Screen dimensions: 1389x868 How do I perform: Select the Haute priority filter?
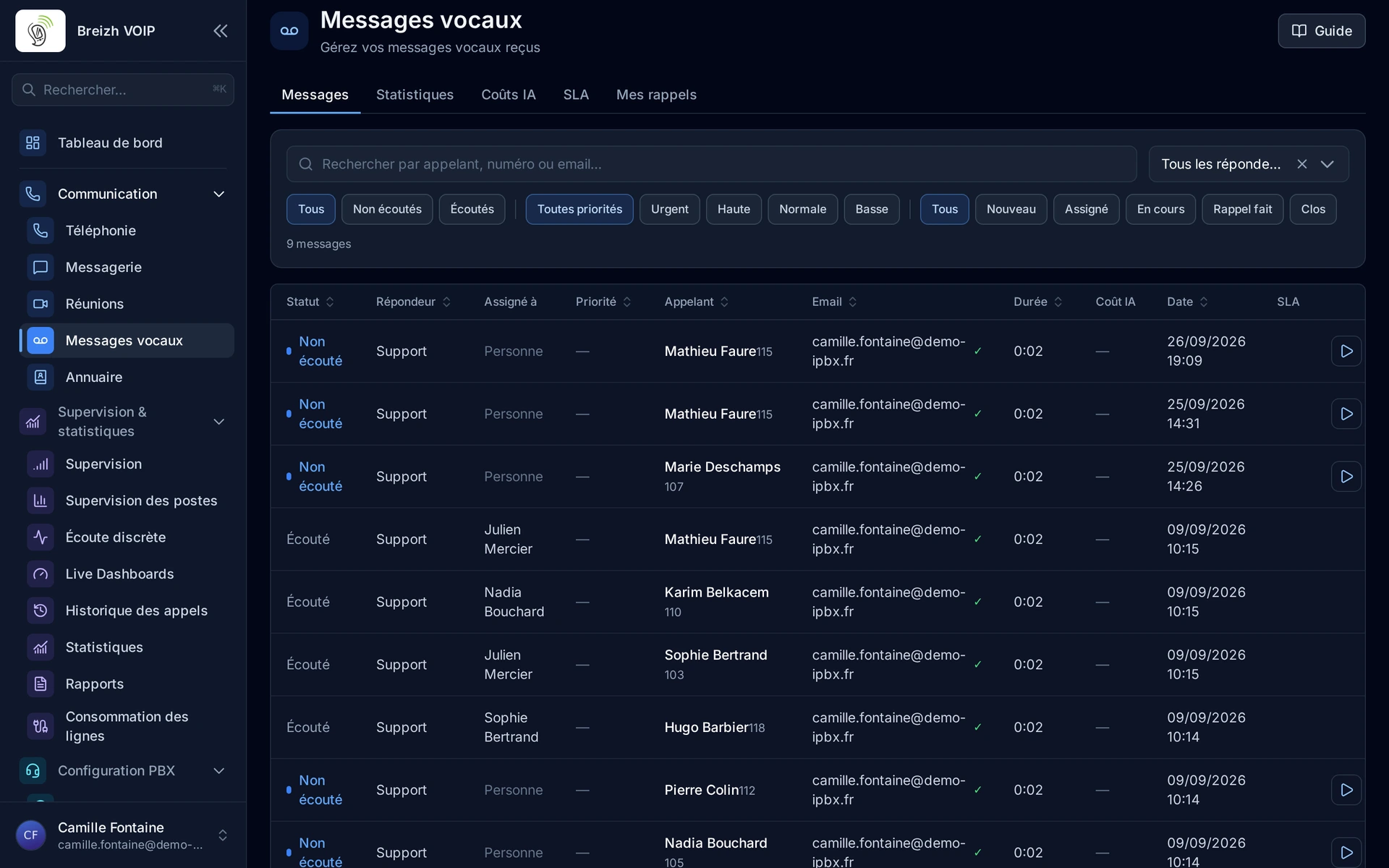(x=734, y=209)
